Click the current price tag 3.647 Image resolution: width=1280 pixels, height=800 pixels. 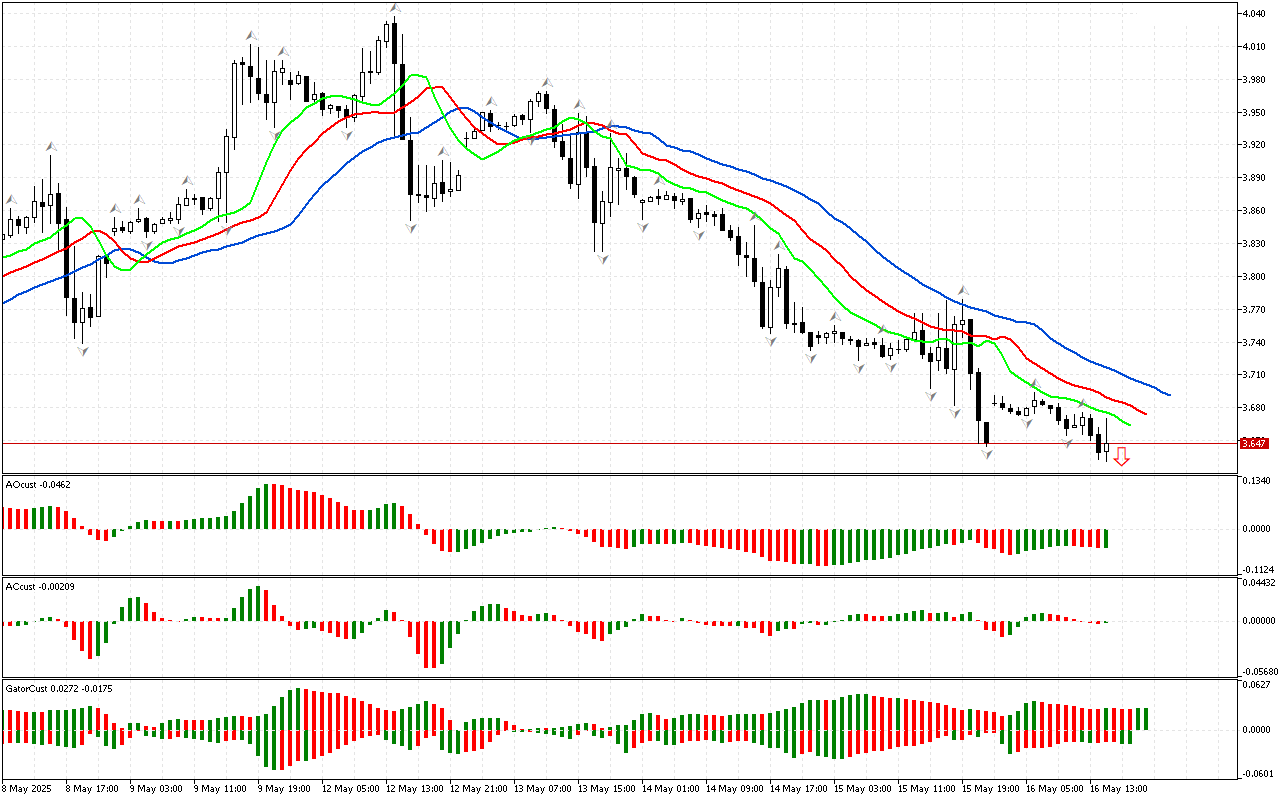pos(1253,443)
